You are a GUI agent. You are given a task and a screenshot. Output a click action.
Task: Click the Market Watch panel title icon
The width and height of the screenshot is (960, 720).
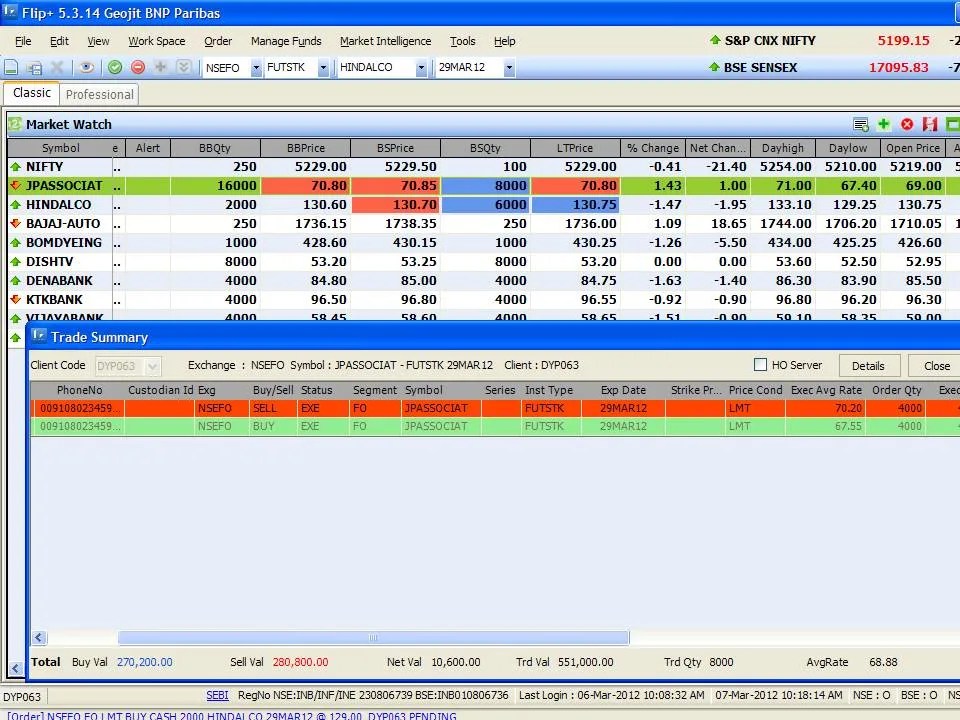[15, 124]
